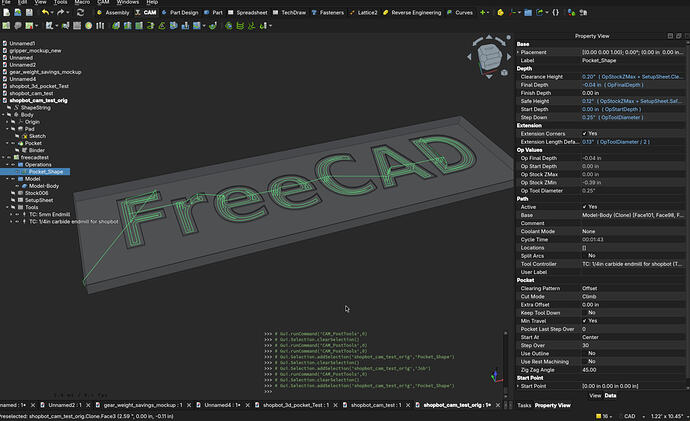
Task: Close the Unnamed2 : 1 document tab
Action: tap(88, 405)
